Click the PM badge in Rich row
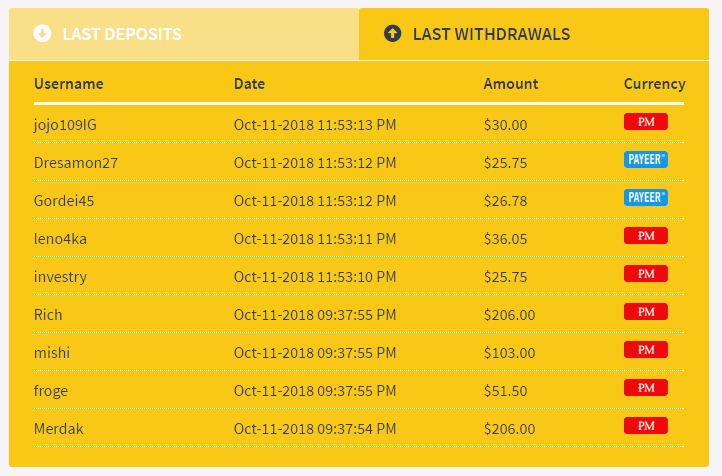 coord(645,312)
